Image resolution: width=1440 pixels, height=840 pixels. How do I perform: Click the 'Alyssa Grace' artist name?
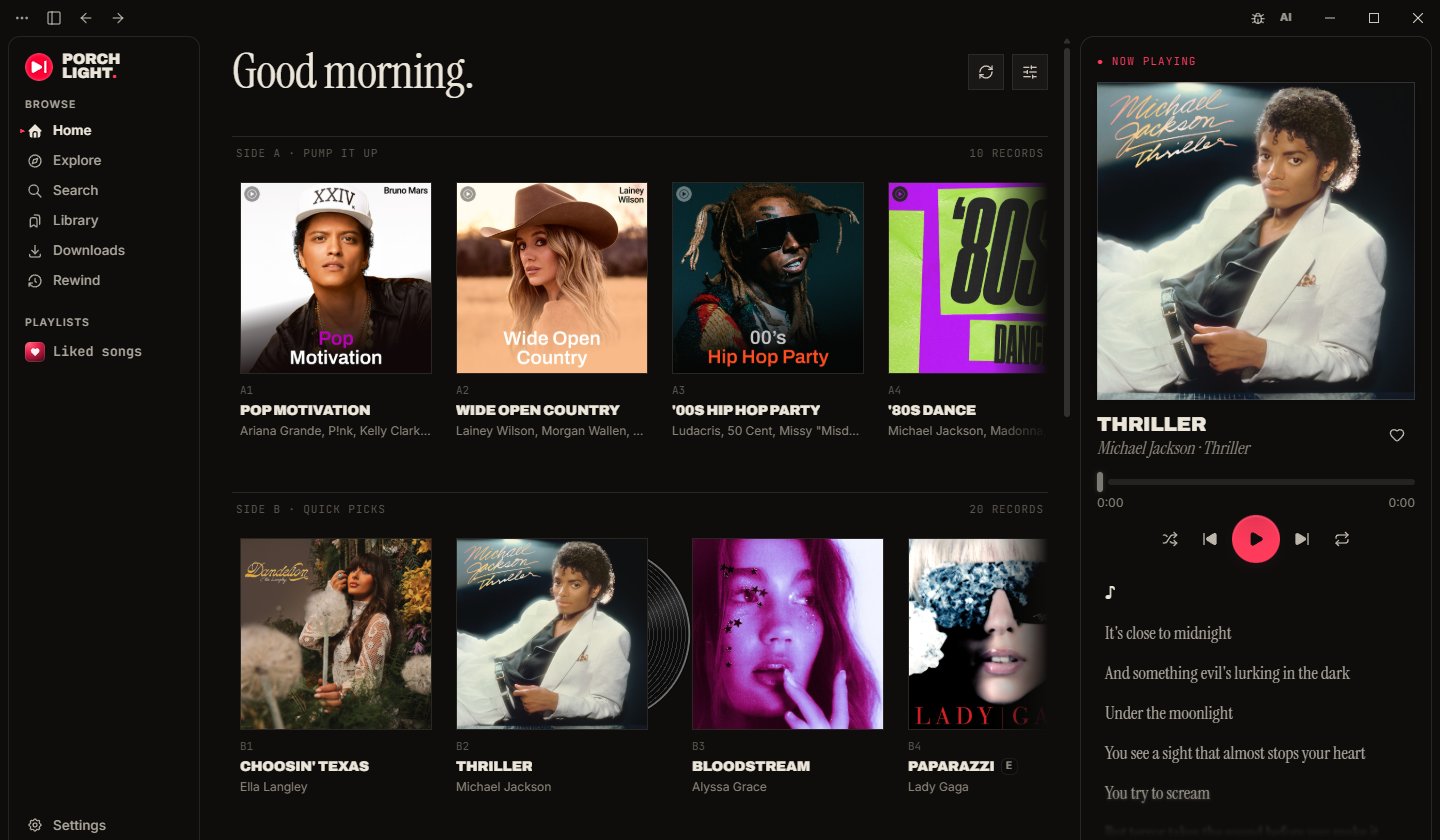point(729,787)
